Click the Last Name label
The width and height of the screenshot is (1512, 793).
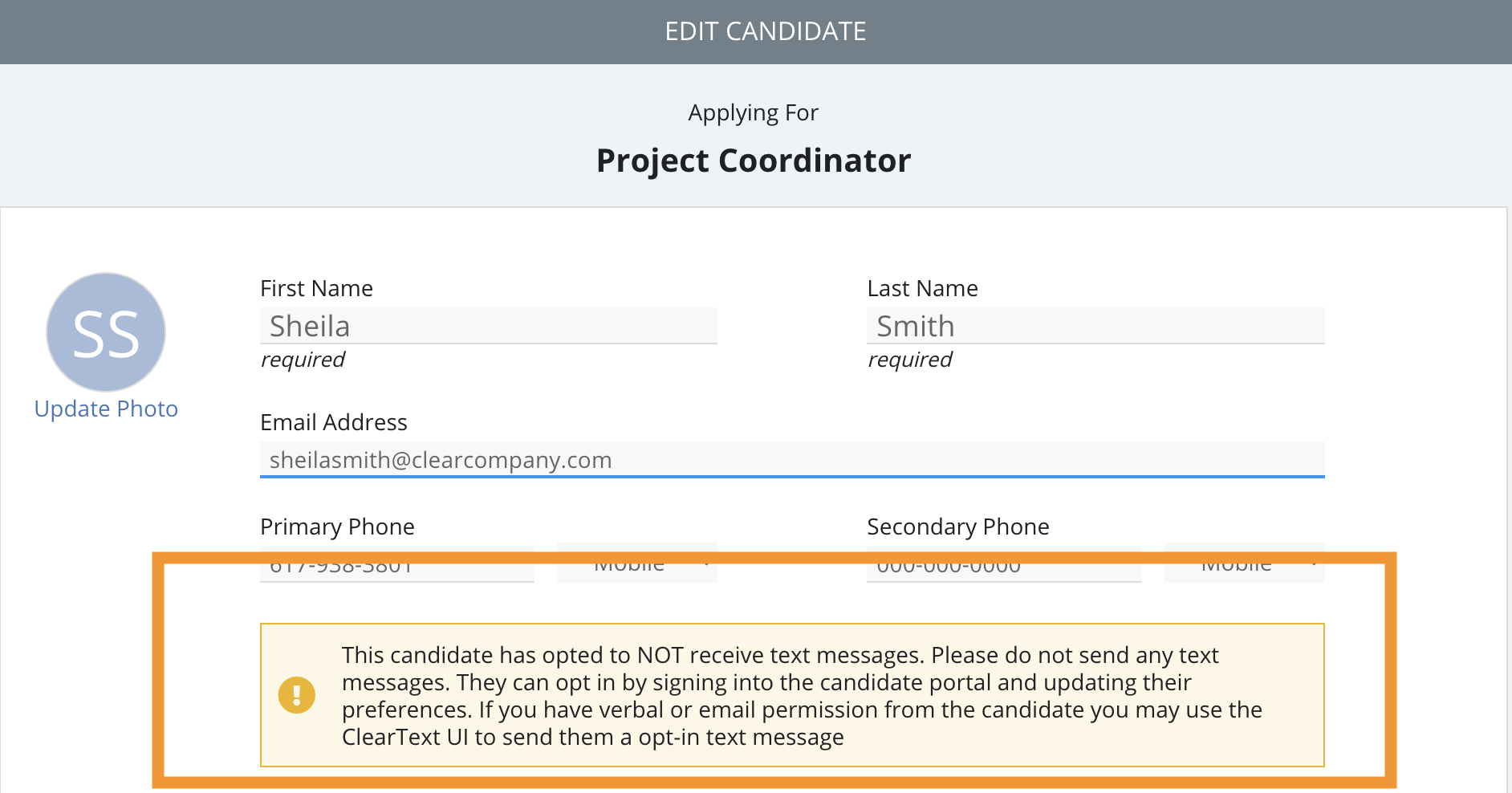coord(922,288)
